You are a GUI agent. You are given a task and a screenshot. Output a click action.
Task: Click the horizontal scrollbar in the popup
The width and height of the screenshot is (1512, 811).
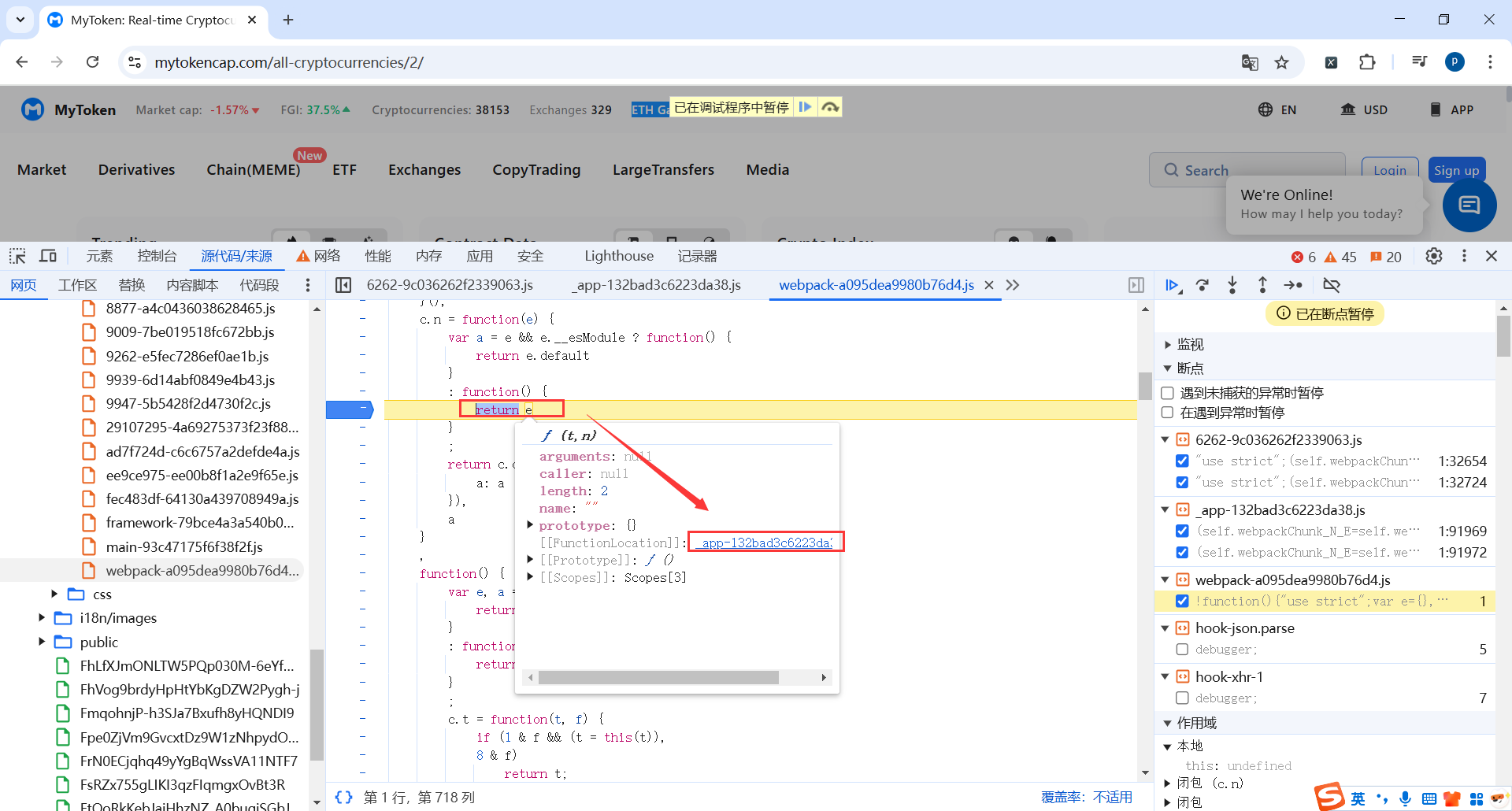coord(658,678)
